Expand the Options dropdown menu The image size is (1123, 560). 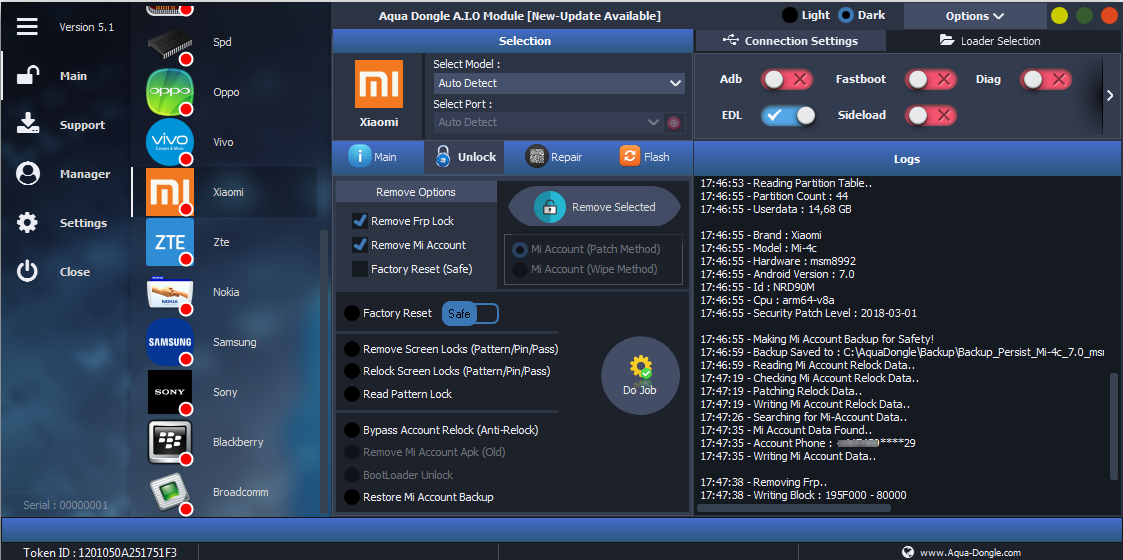975,16
